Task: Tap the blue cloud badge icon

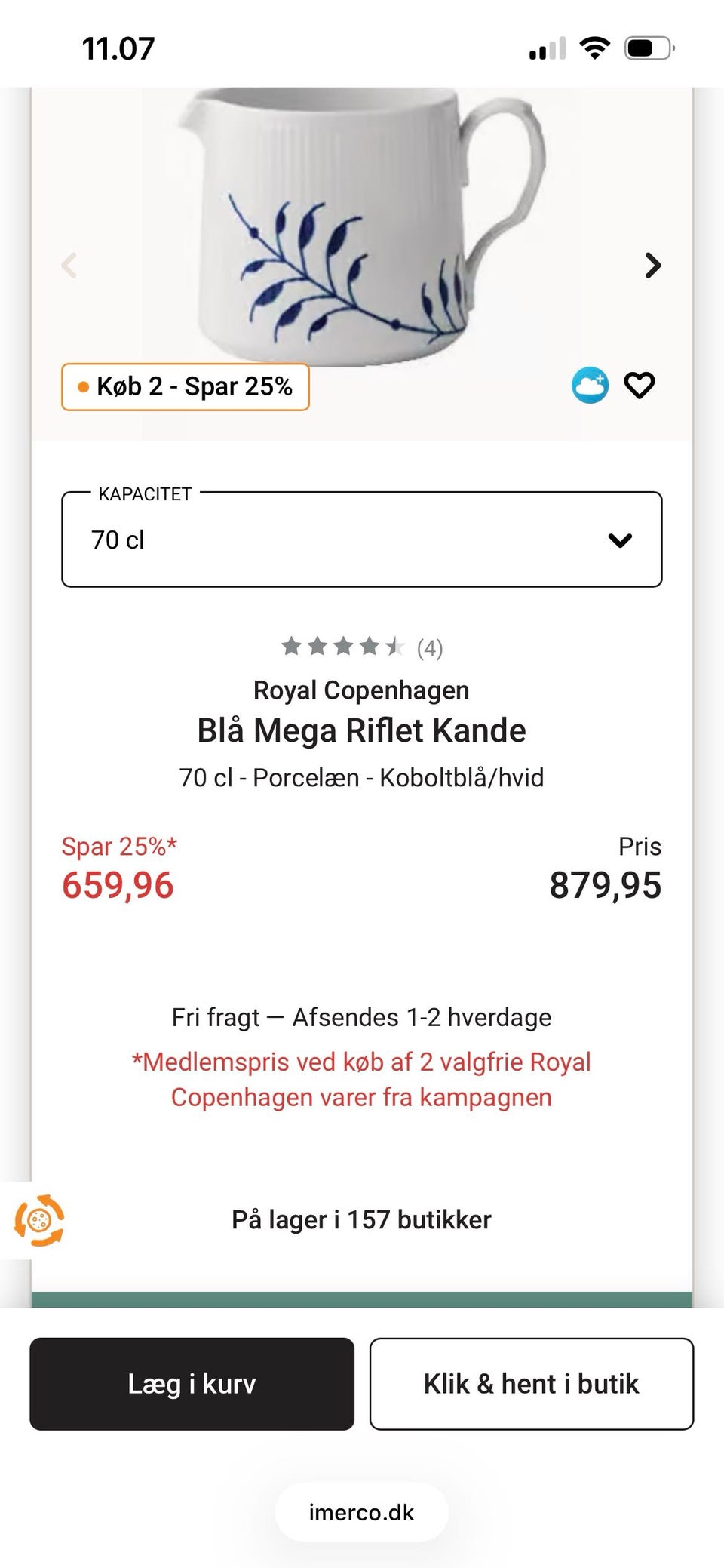Action: pos(590,386)
